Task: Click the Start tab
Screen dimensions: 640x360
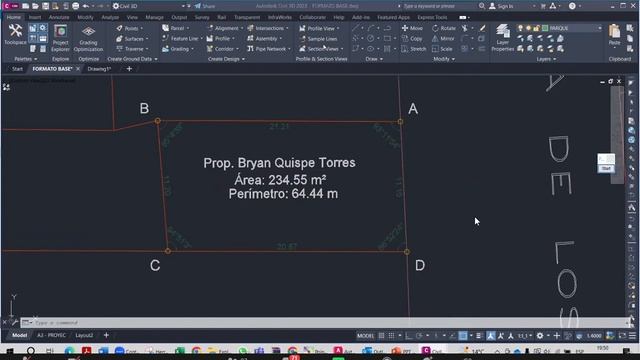Action: click(17, 69)
